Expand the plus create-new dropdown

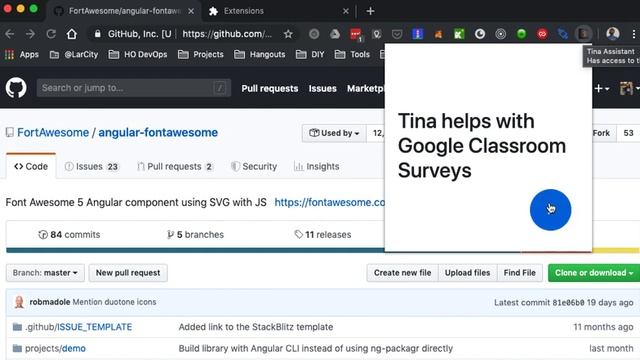[x=602, y=89]
